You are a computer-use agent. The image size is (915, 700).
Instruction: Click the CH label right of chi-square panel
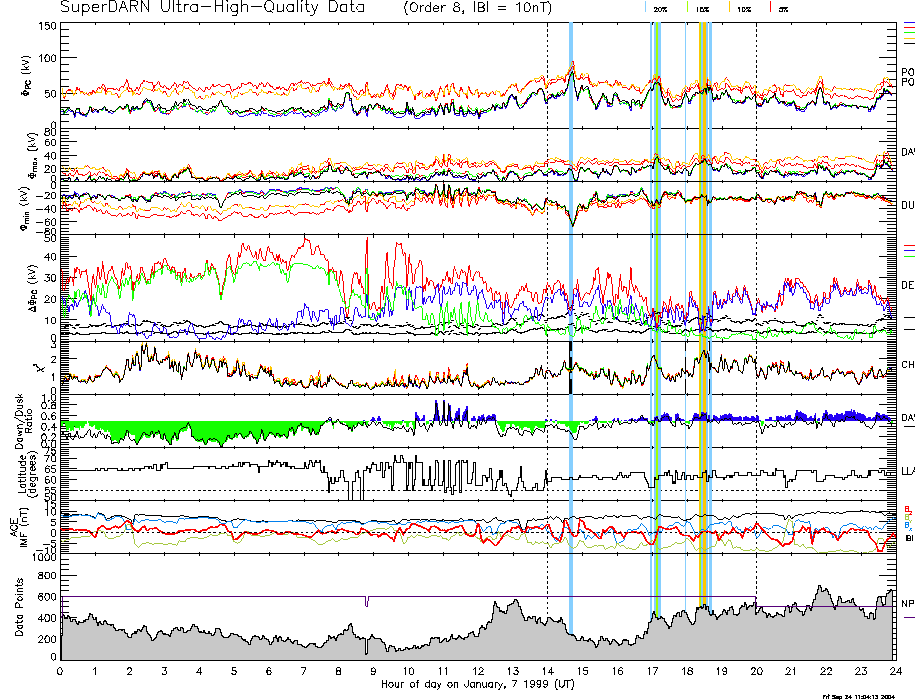pyautogui.click(x=907, y=365)
